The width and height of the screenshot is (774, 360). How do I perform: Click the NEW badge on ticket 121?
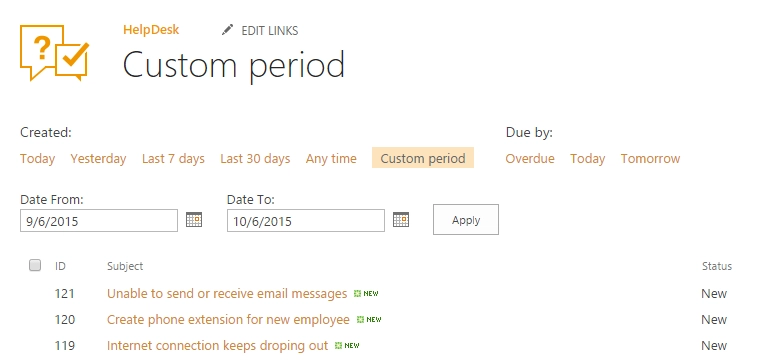(x=366, y=294)
